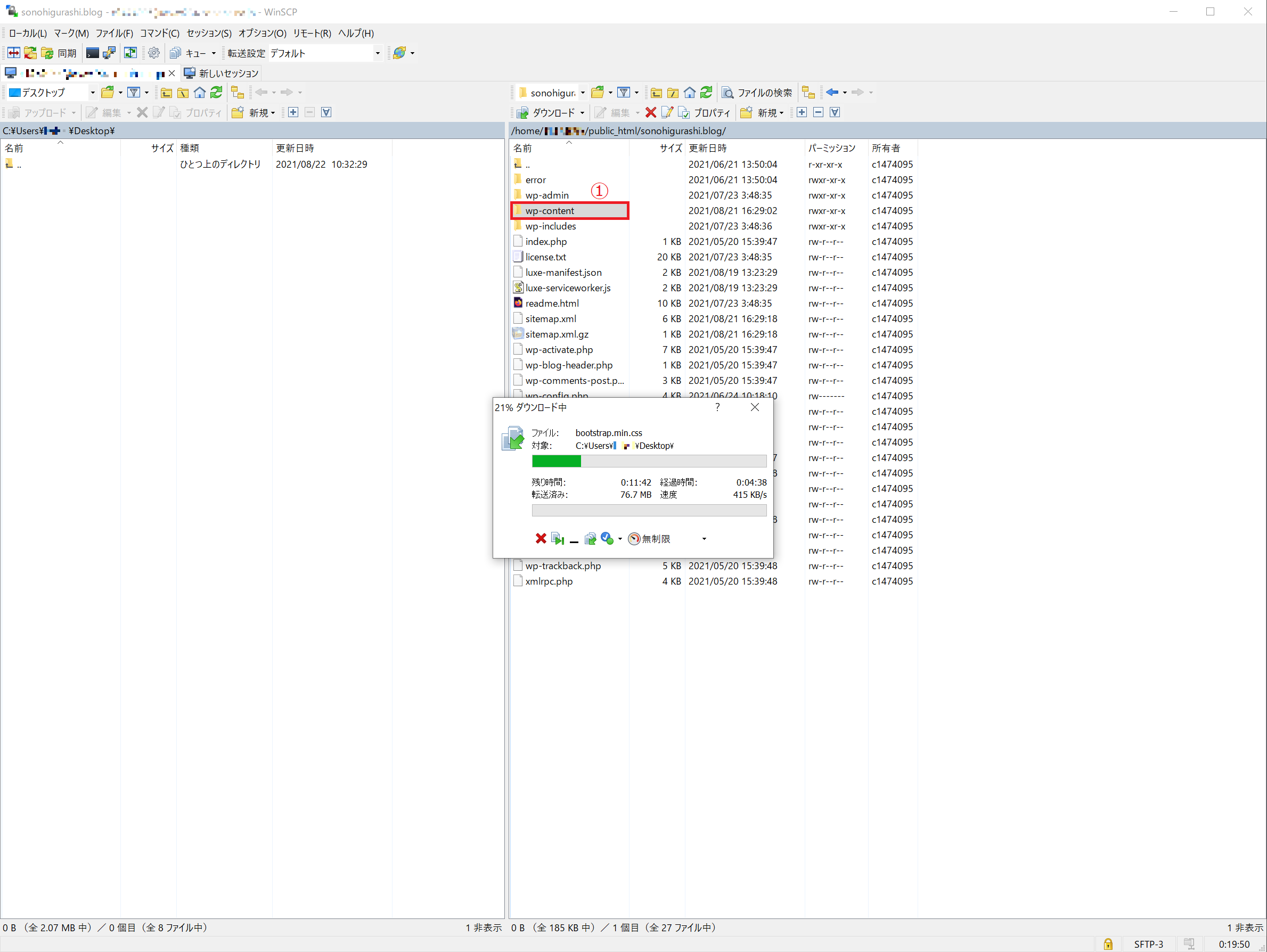Open the オプション(O) menu
This screenshot has height=952, width=1267.
263,33
